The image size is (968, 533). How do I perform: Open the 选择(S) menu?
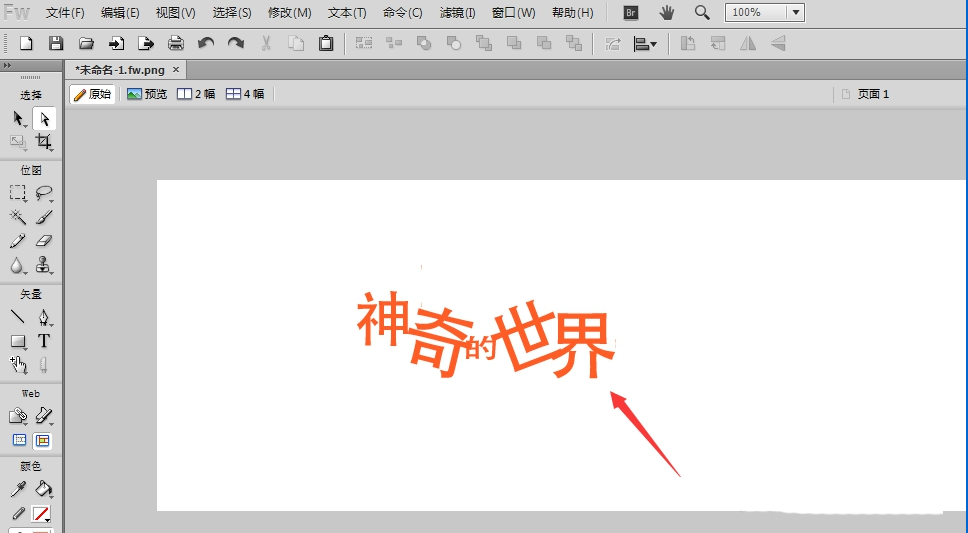[x=232, y=12]
